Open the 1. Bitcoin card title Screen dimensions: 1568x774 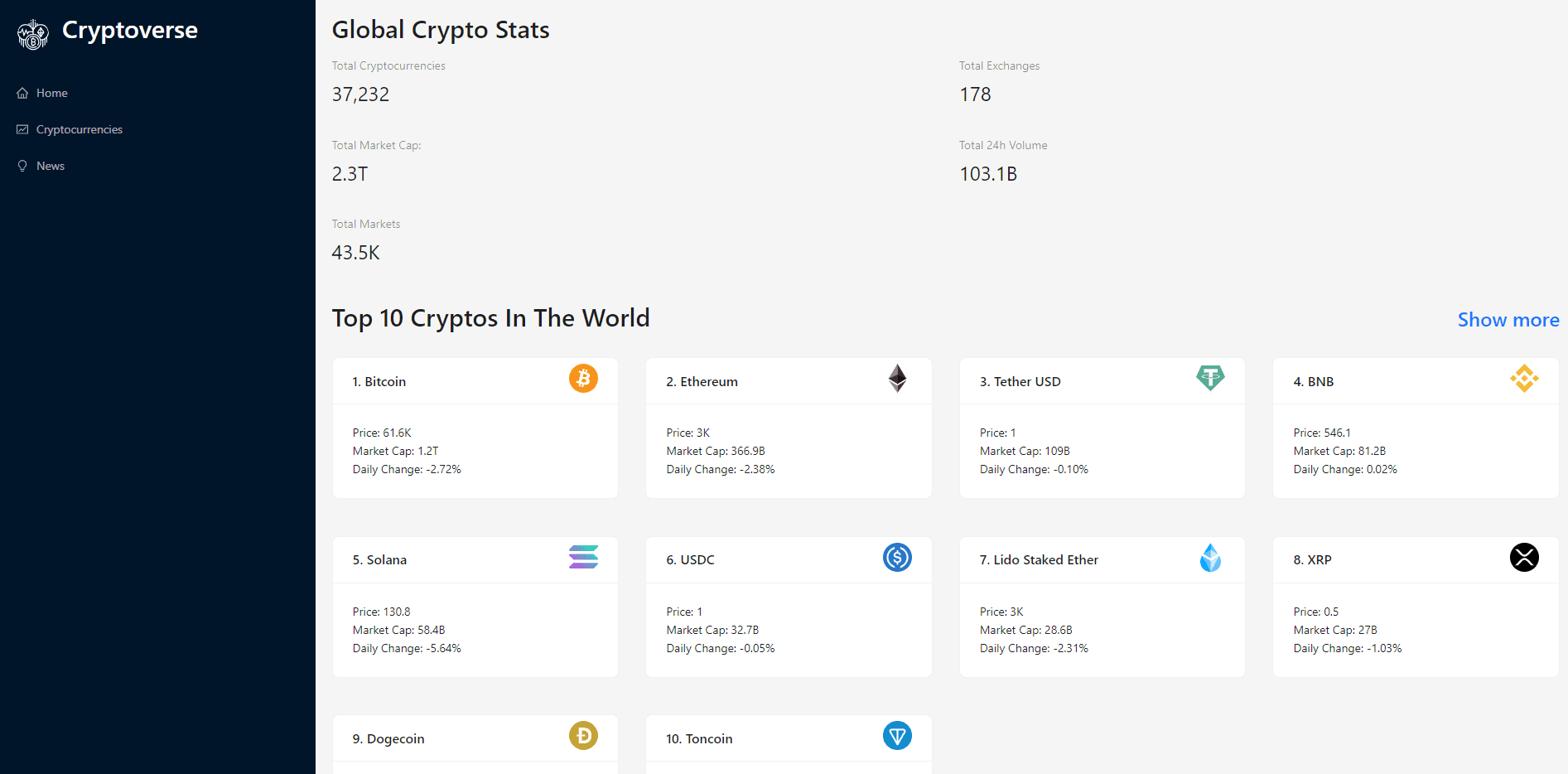click(379, 382)
